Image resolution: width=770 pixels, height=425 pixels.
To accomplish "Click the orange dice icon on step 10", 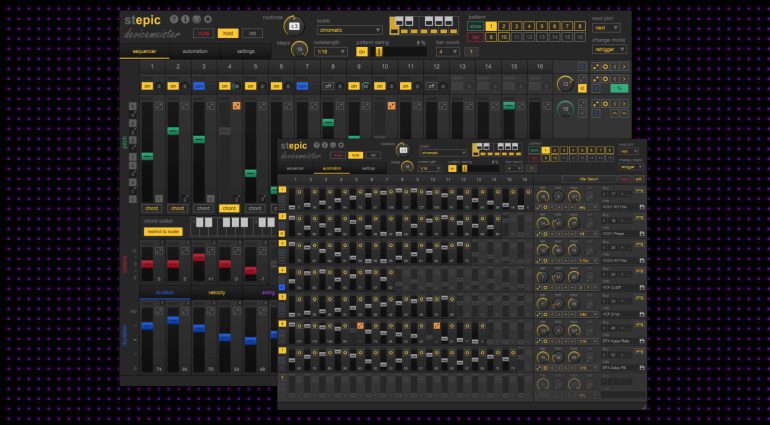I will coord(391,106).
